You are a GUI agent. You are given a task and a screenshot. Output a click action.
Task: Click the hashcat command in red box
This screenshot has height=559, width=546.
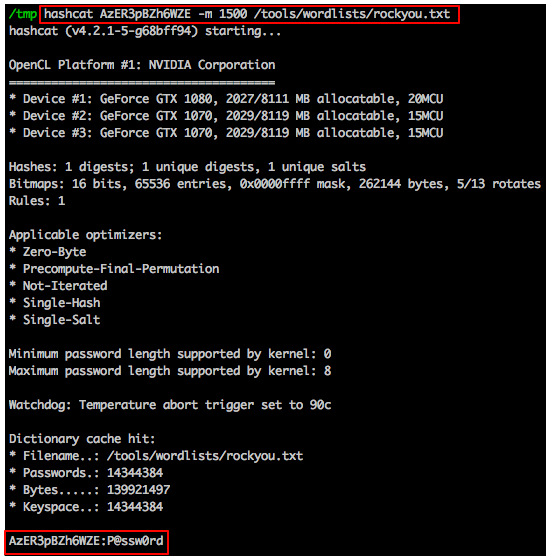point(249,15)
